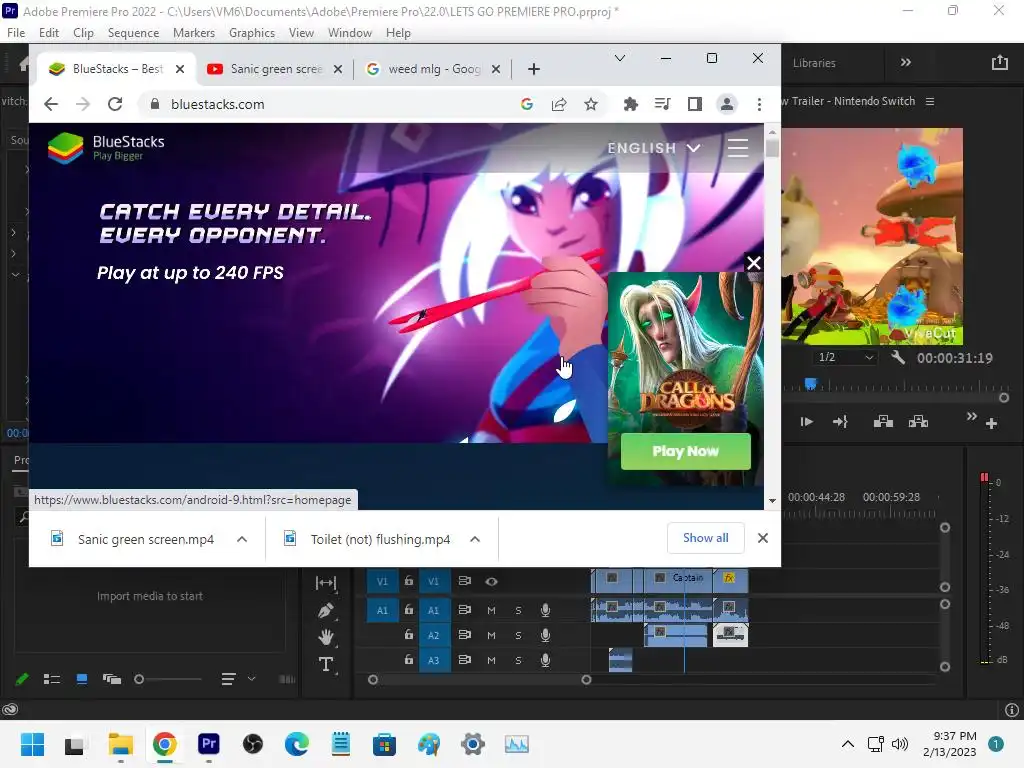
Task: Click Play Now on Call of Dragons ad
Action: tap(685, 451)
